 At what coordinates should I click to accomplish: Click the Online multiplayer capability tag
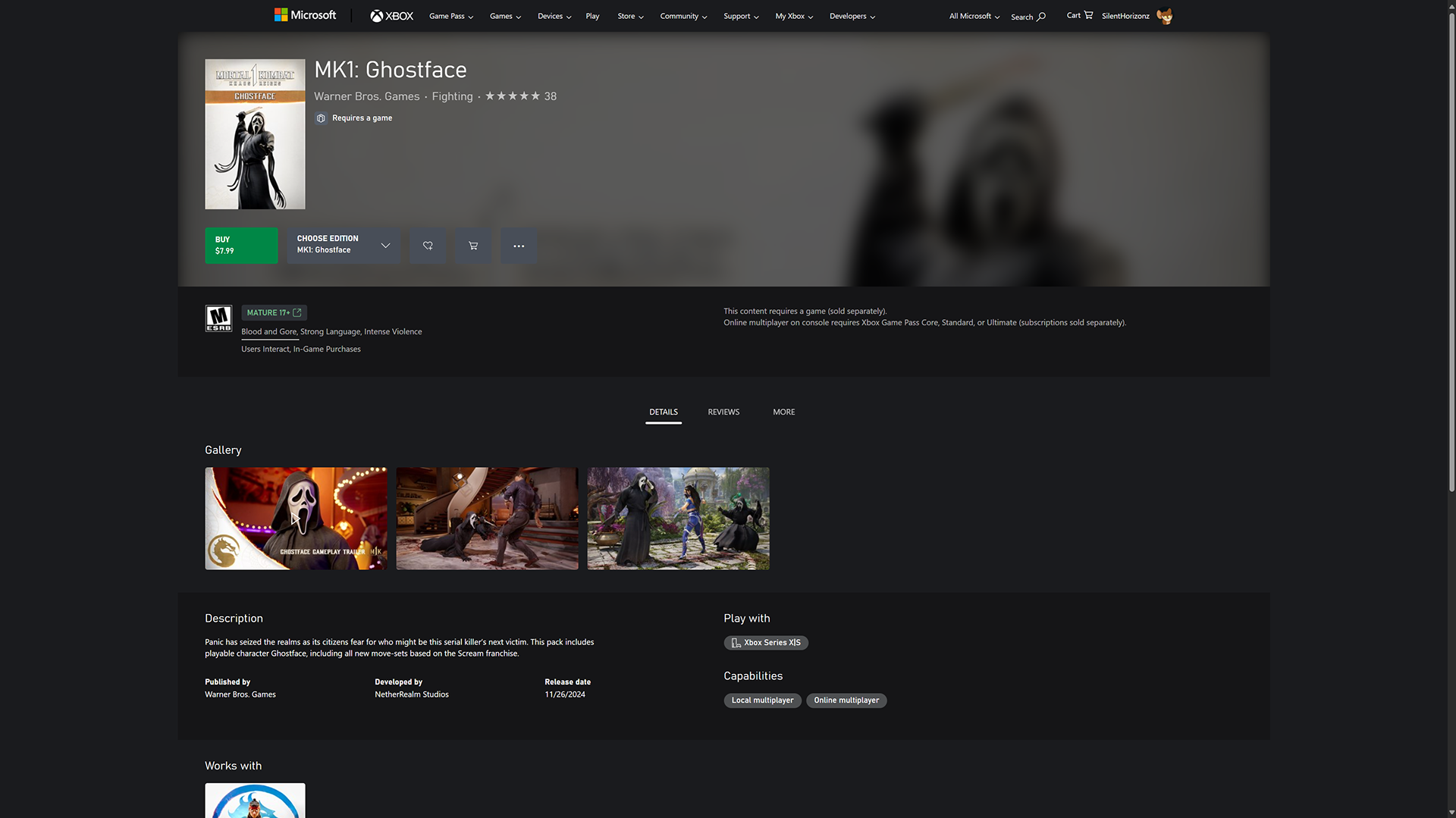(846, 700)
